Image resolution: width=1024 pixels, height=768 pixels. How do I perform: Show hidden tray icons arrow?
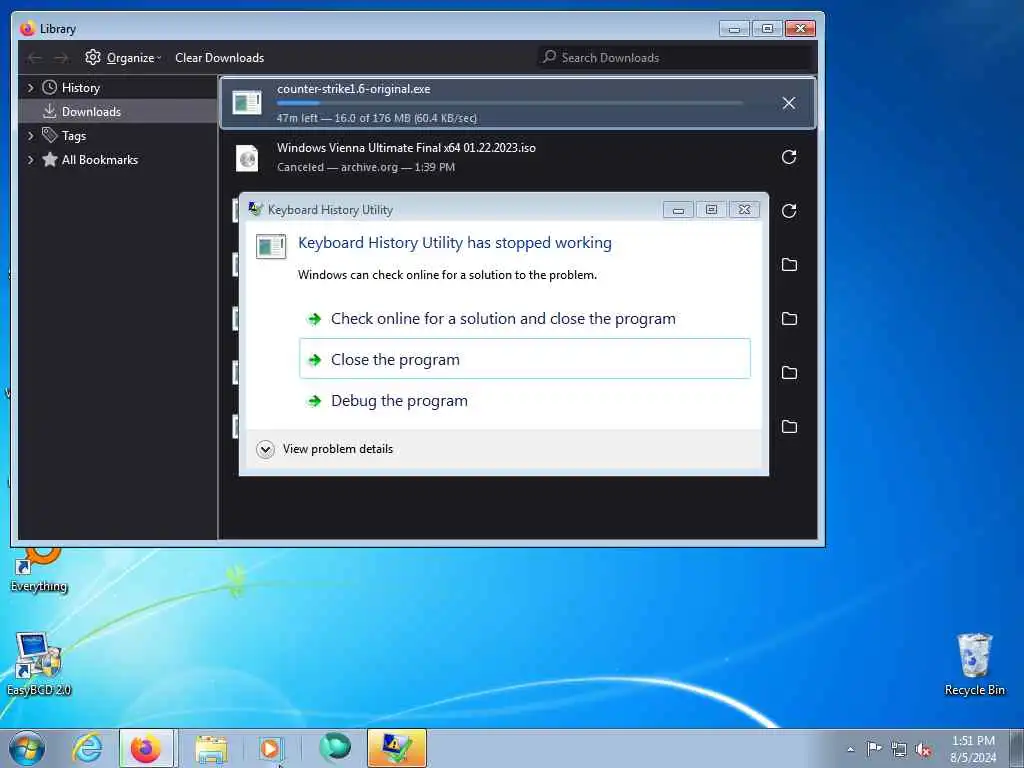[850, 749]
